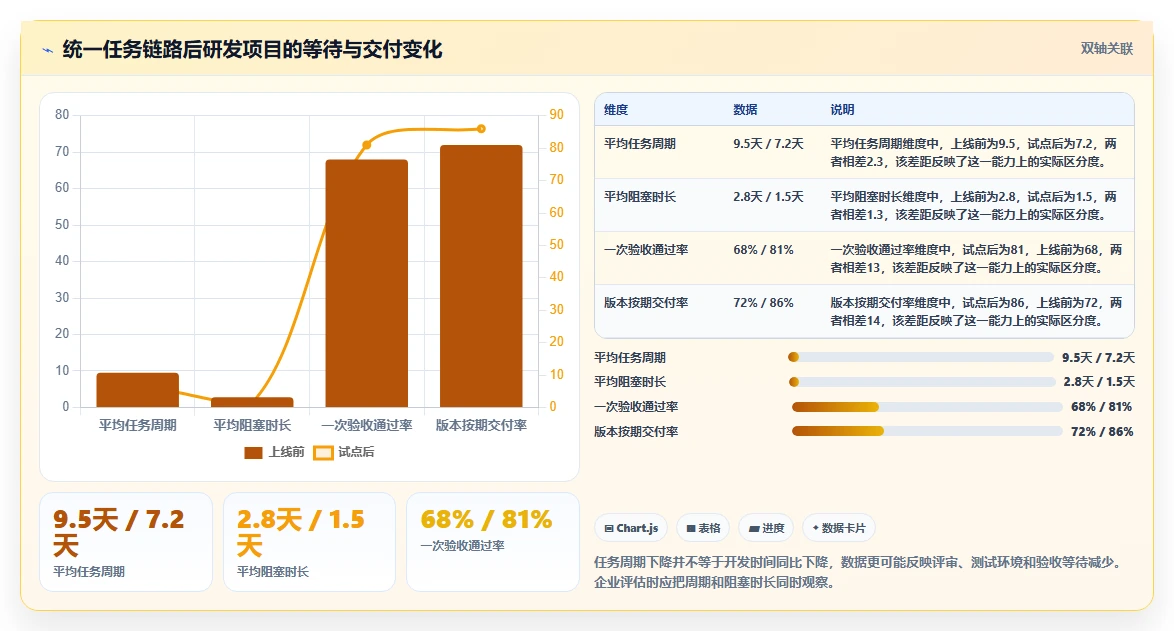Click description mentioning 两者相差2.3

(x=973, y=153)
